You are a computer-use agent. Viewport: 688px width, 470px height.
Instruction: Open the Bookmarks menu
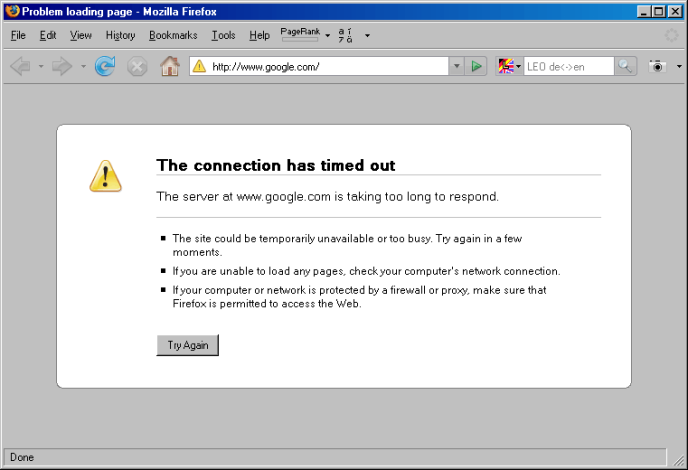click(173, 36)
